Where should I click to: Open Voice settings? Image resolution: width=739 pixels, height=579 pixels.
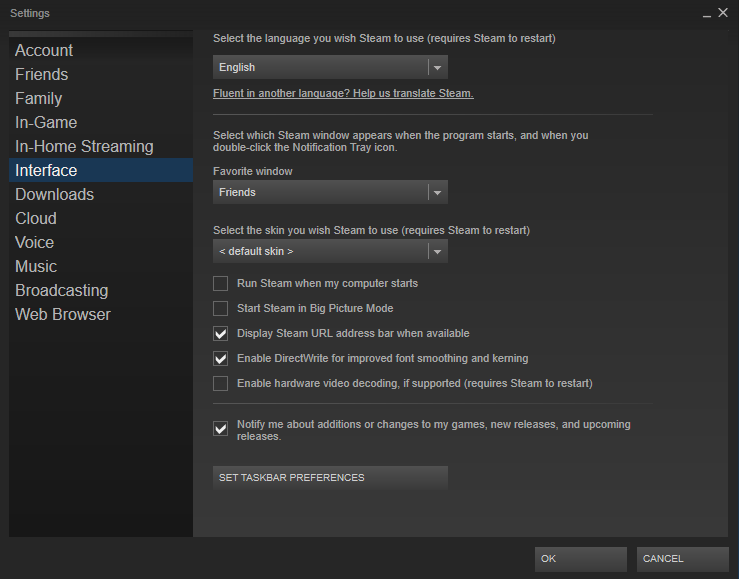coord(101,243)
